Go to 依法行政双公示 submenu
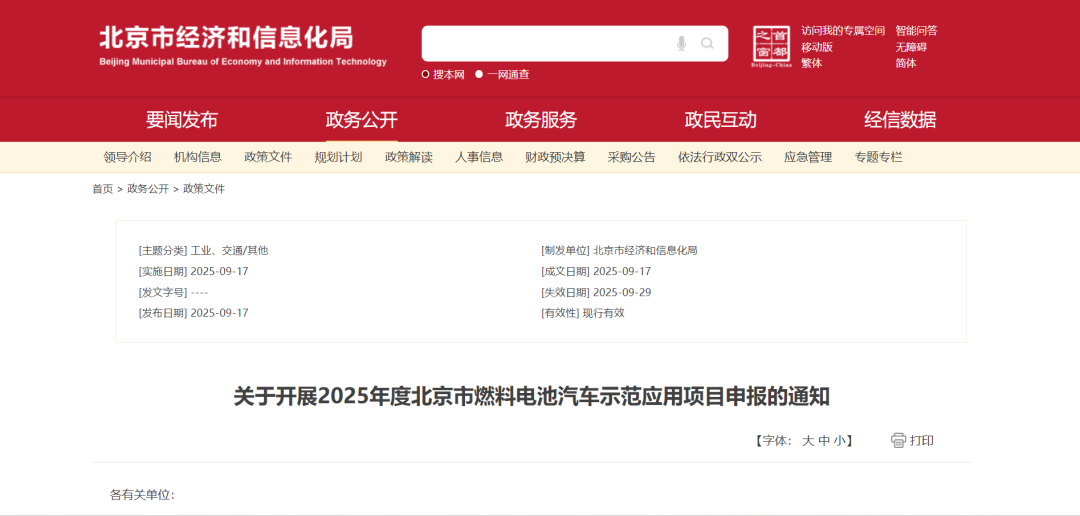The width and height of the screenshot is (1080, 516). [720, 157]
